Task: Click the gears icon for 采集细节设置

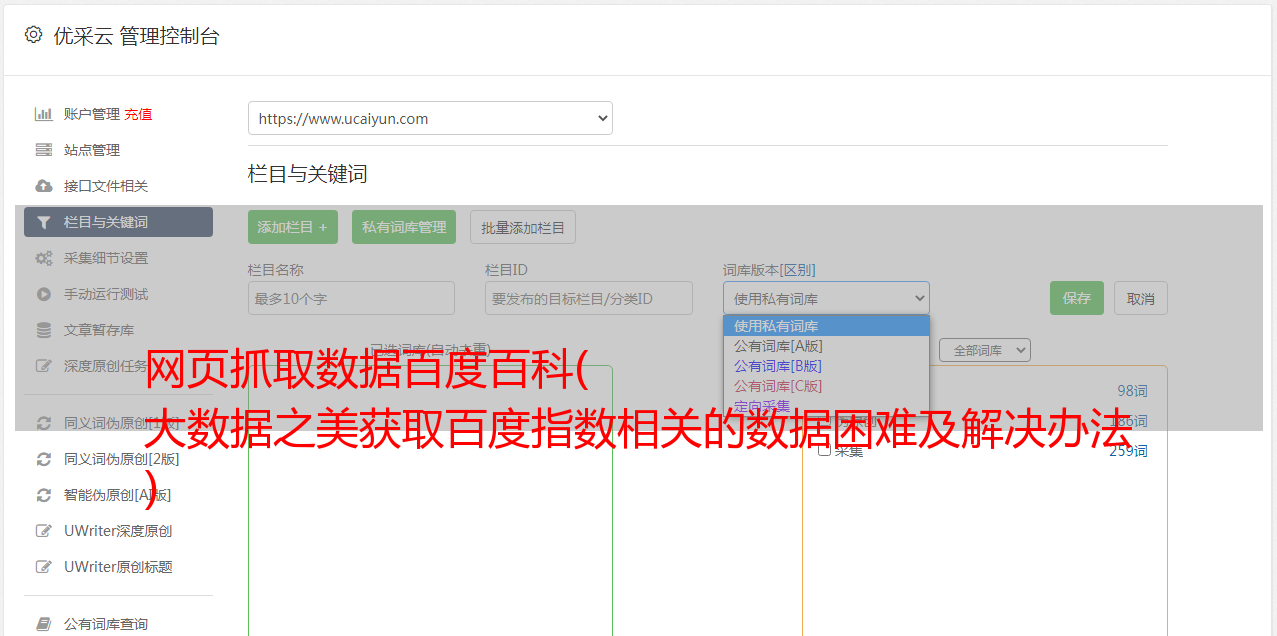Action: pos(43,258)
